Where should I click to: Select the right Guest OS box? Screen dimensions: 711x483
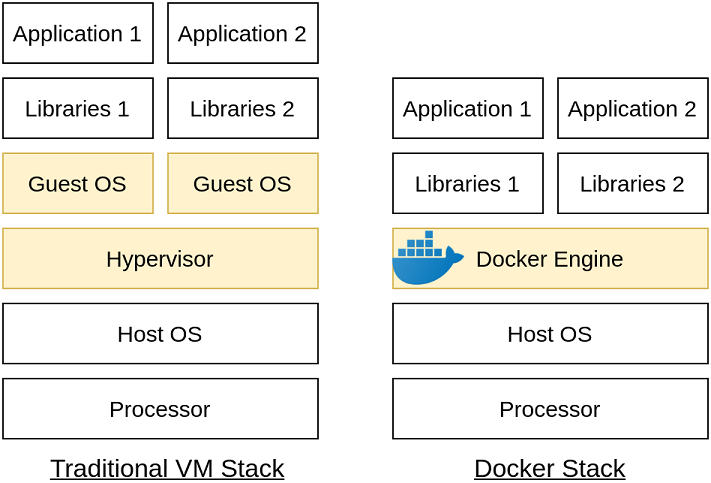(242, 183)
